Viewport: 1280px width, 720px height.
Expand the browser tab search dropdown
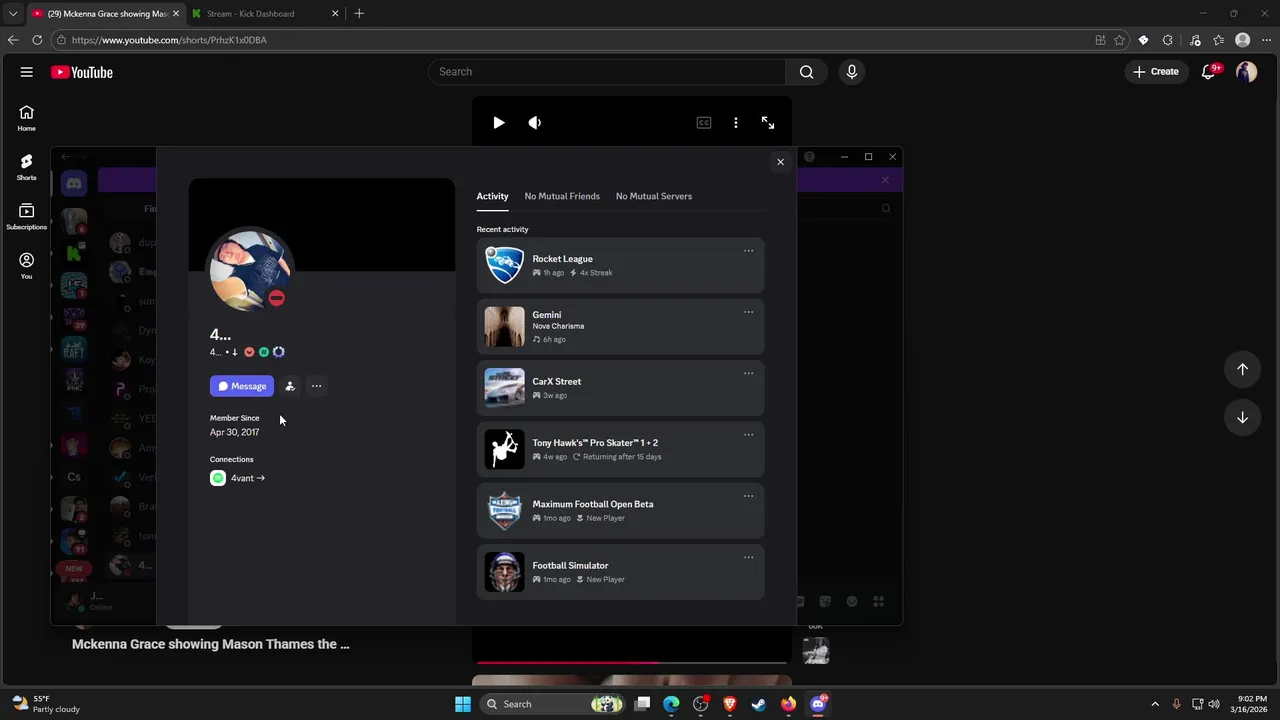(13, 14)
